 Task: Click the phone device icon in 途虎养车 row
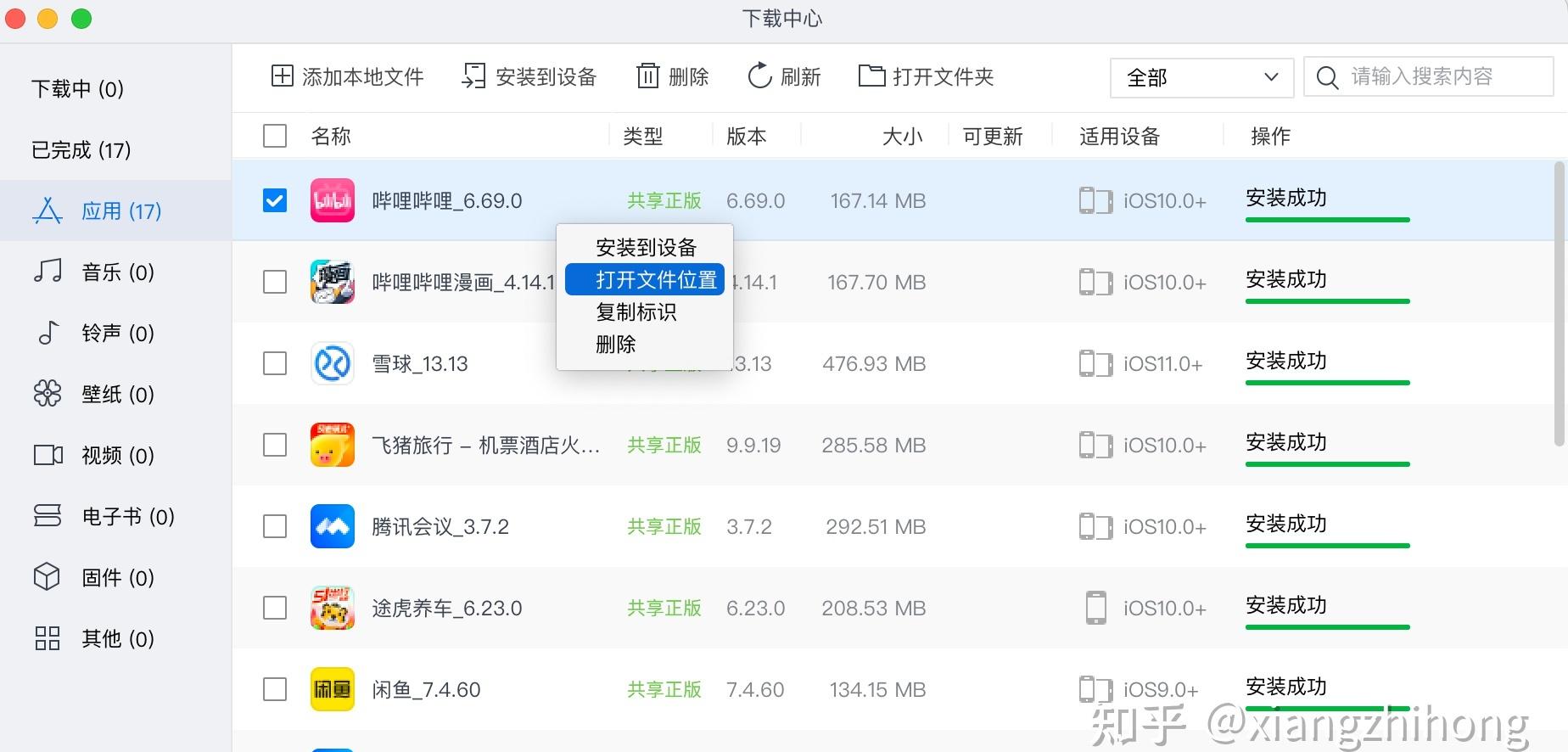tap(1096, 608)
